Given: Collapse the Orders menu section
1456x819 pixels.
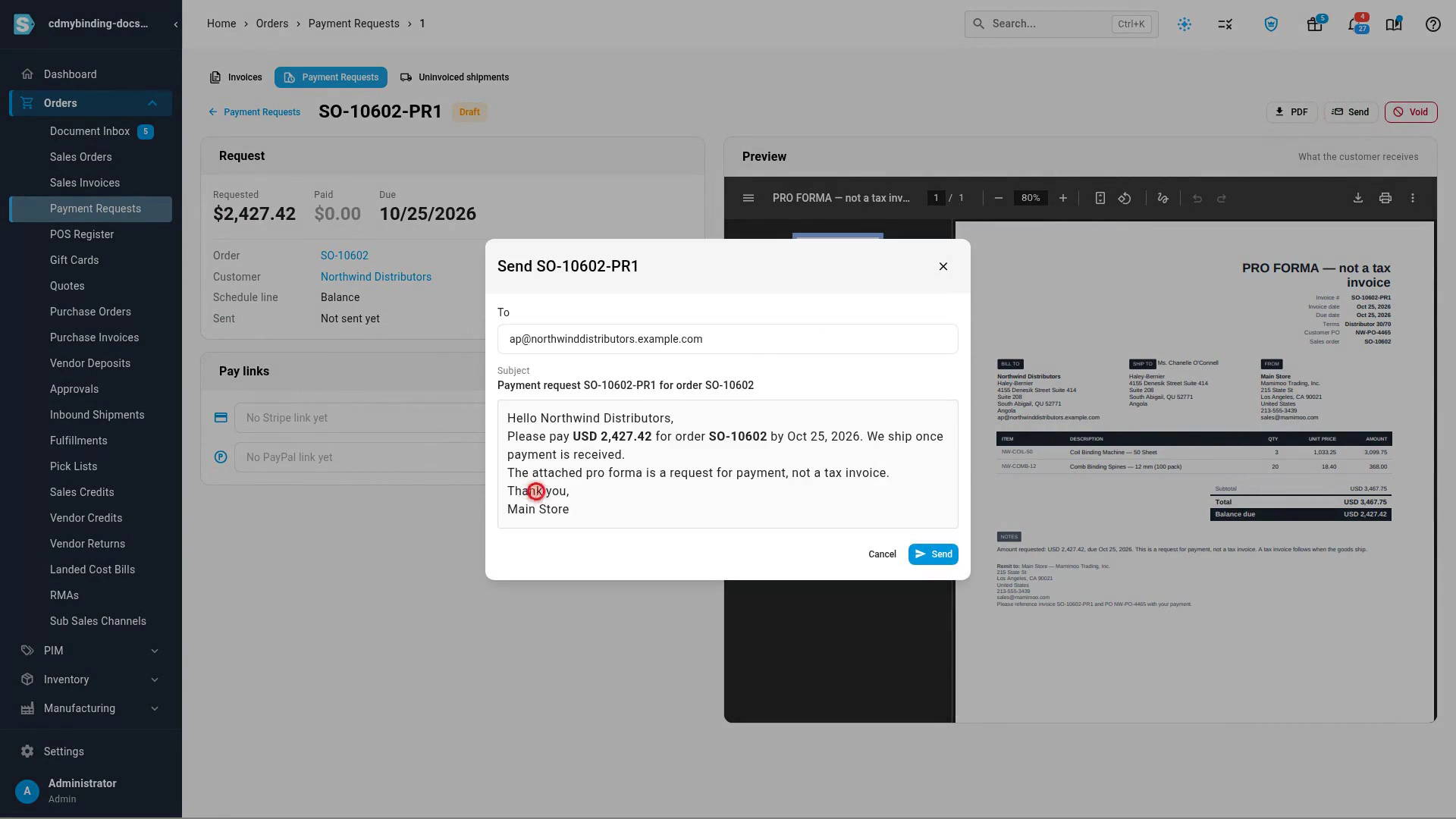Looking at the screenshot, I should [152, 103].
